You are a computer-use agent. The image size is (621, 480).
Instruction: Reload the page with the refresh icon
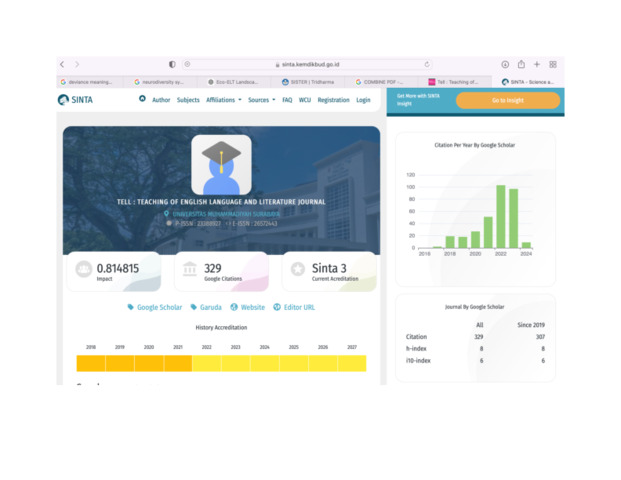click(x=427, y=64)
